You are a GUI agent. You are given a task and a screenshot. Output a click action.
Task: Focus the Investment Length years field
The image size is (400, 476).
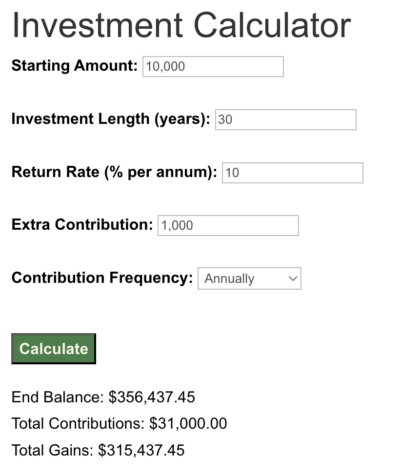pos(286,119)
